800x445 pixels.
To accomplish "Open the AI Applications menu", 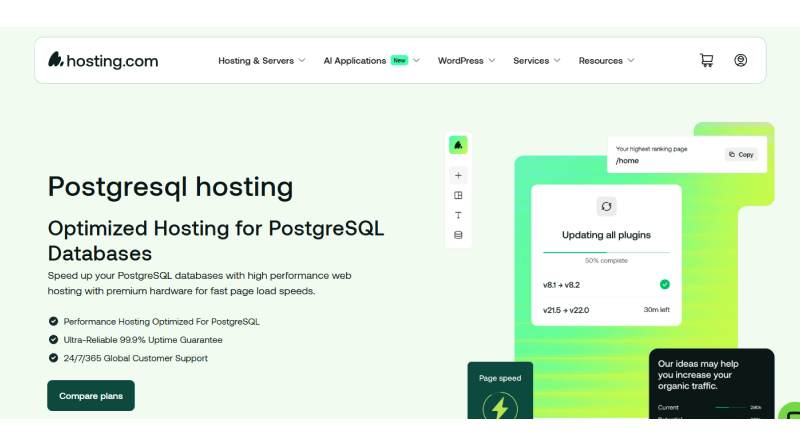I will 355,61.
